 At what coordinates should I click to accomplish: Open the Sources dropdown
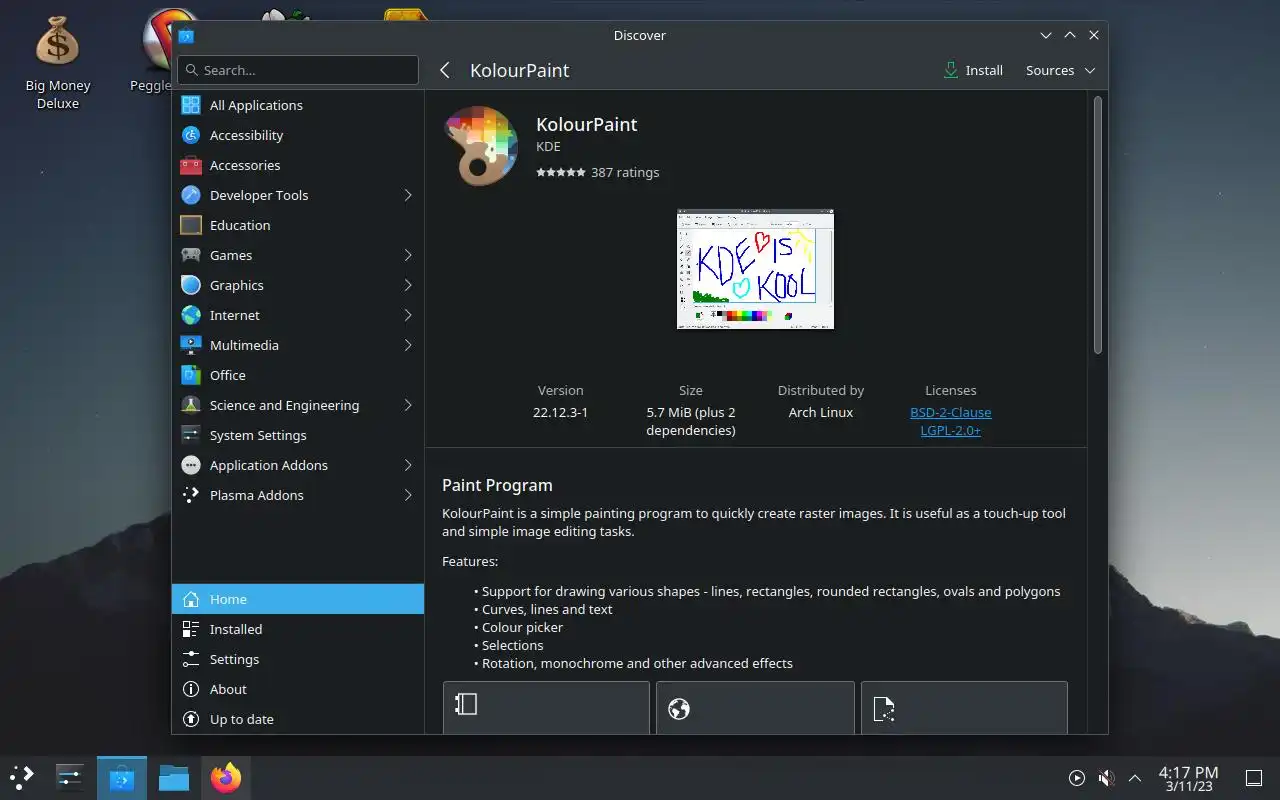click(x=1061, y=70)
